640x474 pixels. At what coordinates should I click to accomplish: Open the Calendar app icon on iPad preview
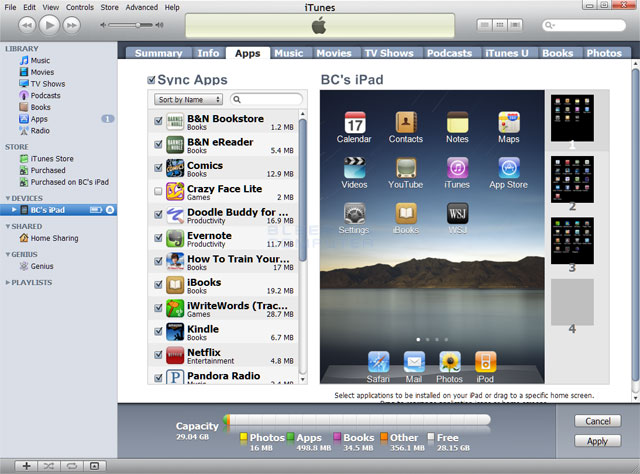pyautogui.click(x=355, y=122)
